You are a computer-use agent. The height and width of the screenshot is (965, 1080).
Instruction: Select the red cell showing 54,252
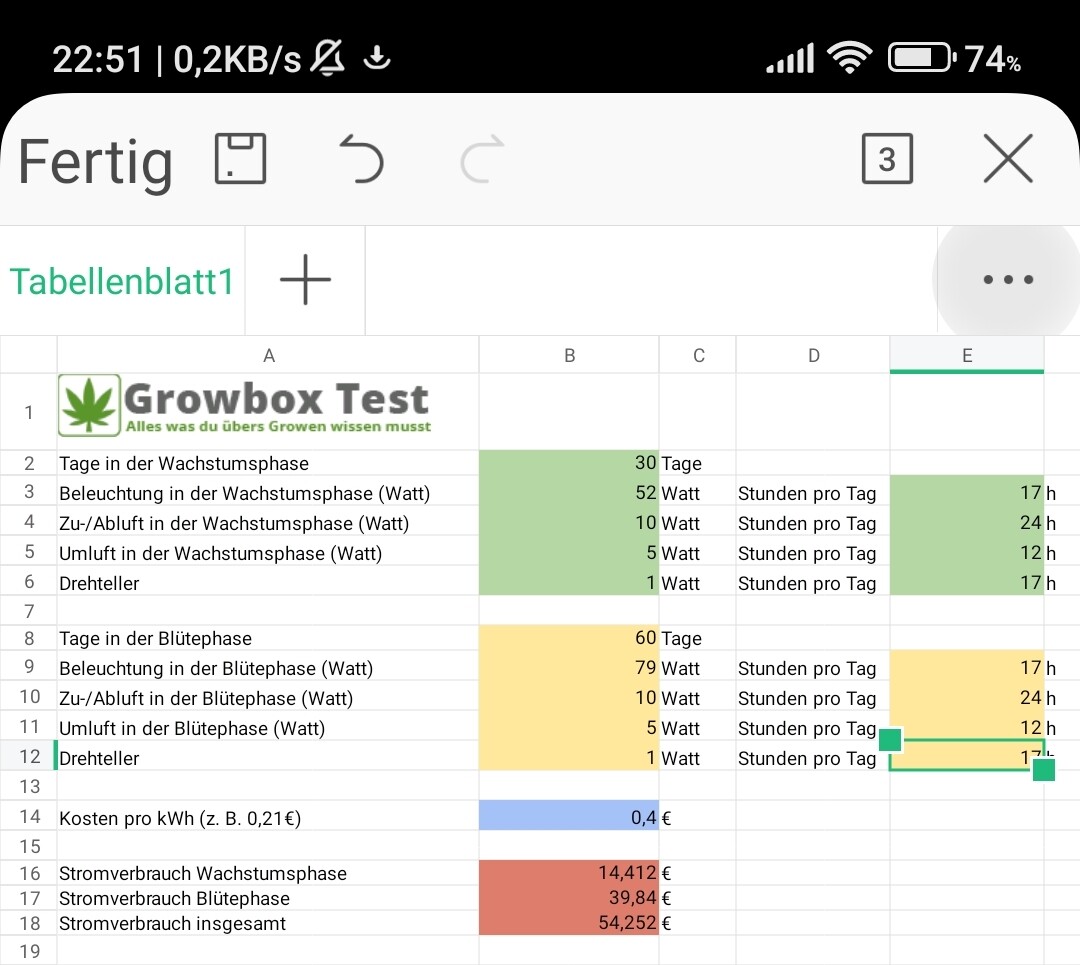pos(569,923)
